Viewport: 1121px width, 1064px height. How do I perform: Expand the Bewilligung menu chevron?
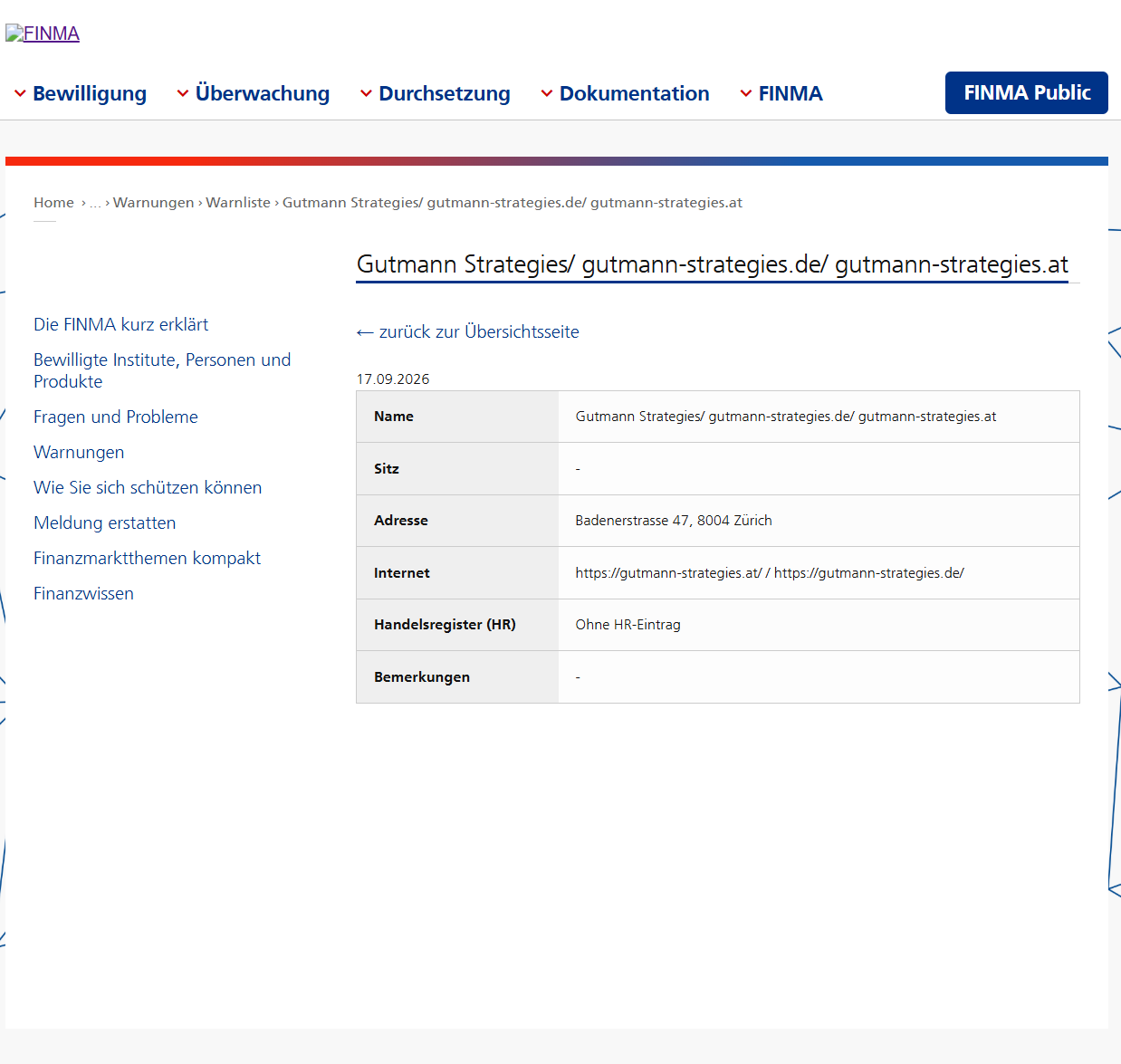[x=20, y=94]
